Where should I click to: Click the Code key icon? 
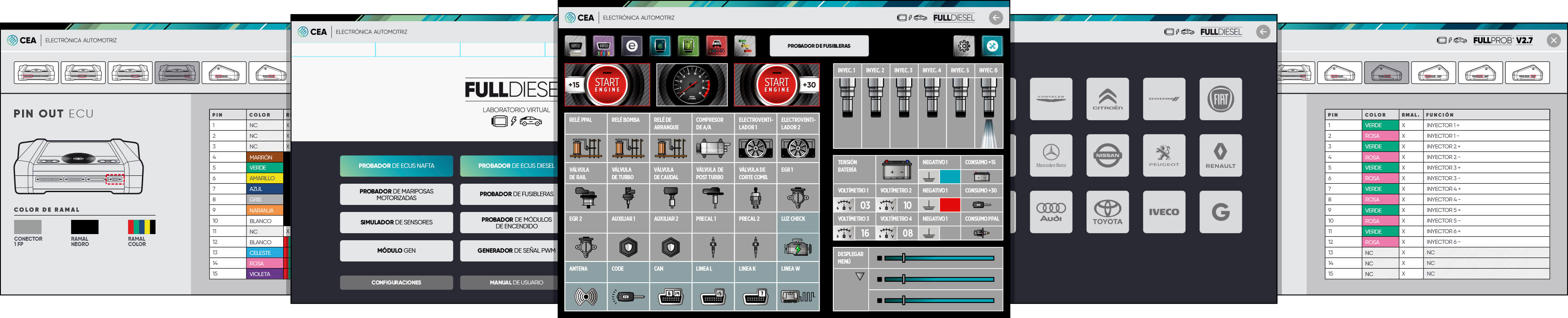click(628, 297)
